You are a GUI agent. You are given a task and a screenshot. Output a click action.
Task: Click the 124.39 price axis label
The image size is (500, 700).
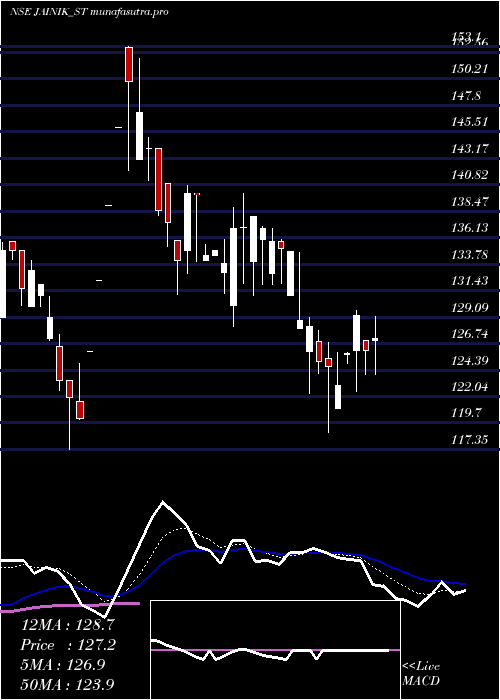pyautogui.click(x=469, y=360)
